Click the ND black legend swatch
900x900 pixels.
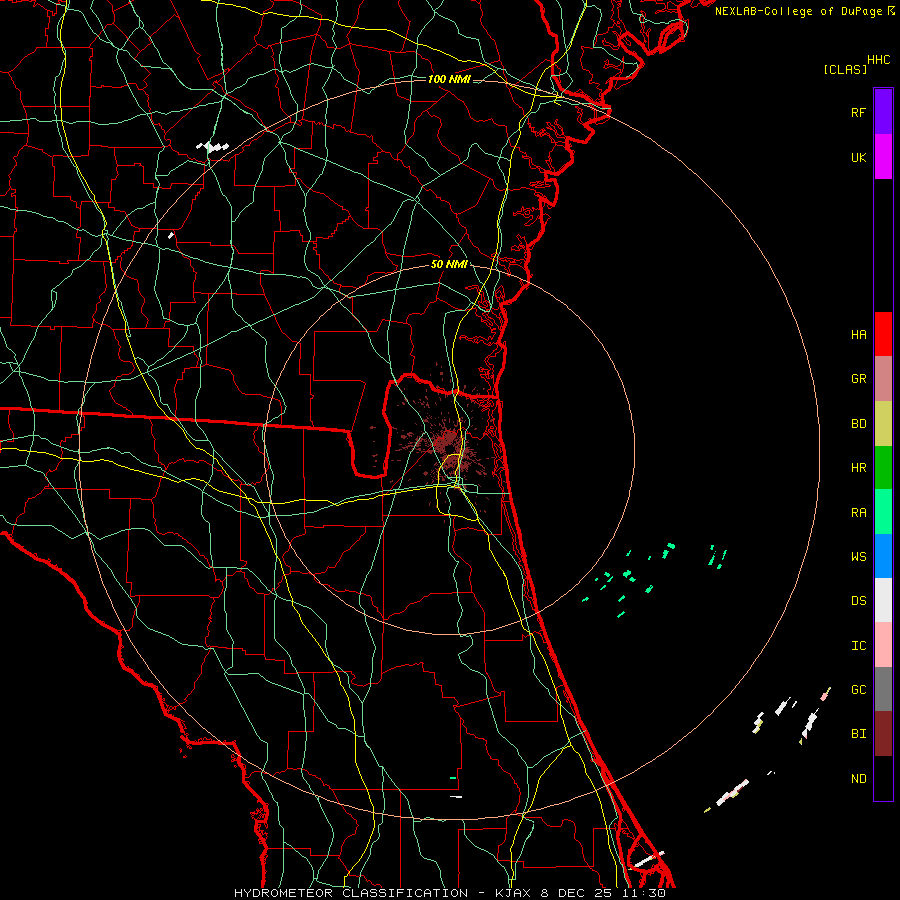click(883, 778)
